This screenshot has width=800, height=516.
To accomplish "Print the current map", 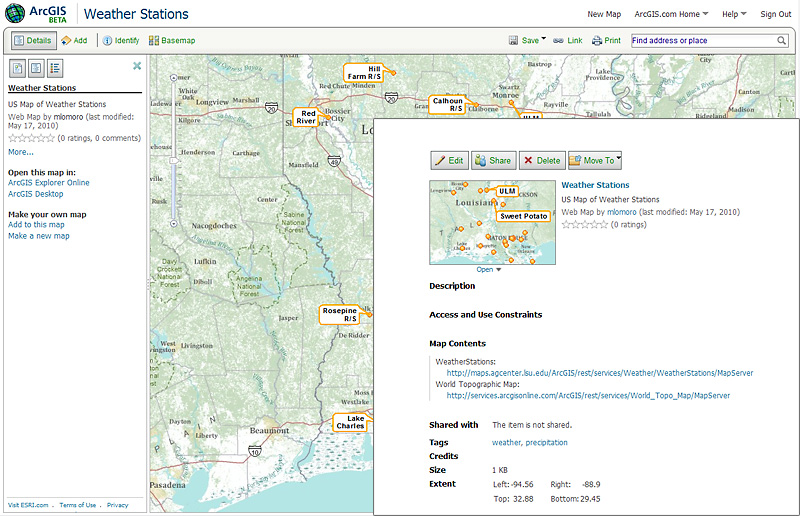I will coord(606,40).
